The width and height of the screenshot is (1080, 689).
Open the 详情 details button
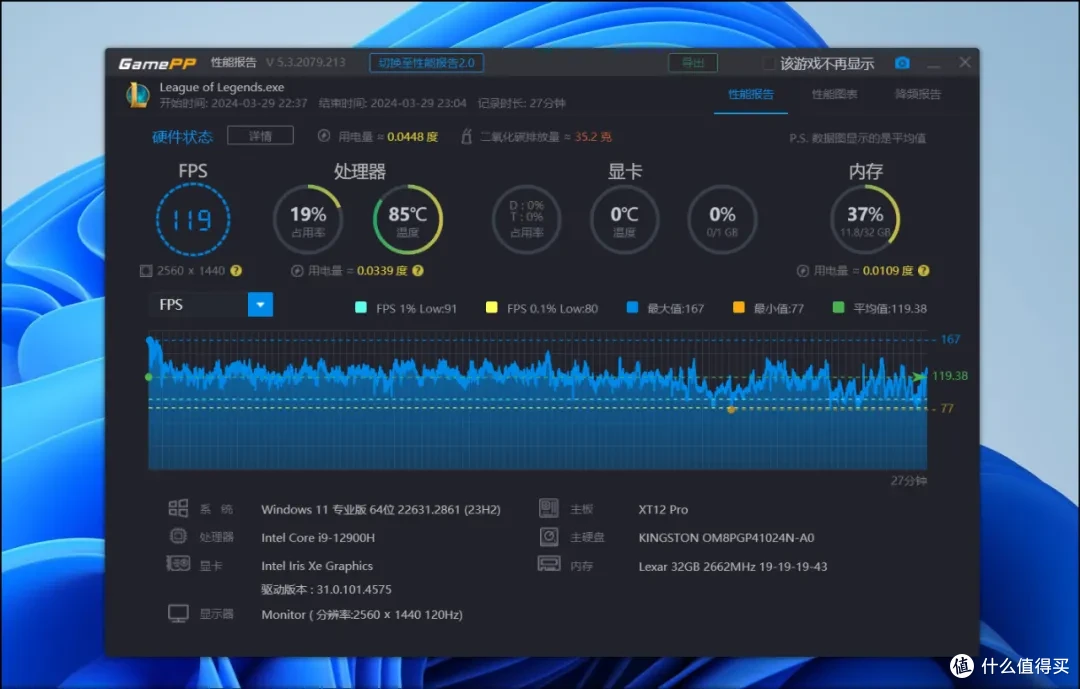260,136
